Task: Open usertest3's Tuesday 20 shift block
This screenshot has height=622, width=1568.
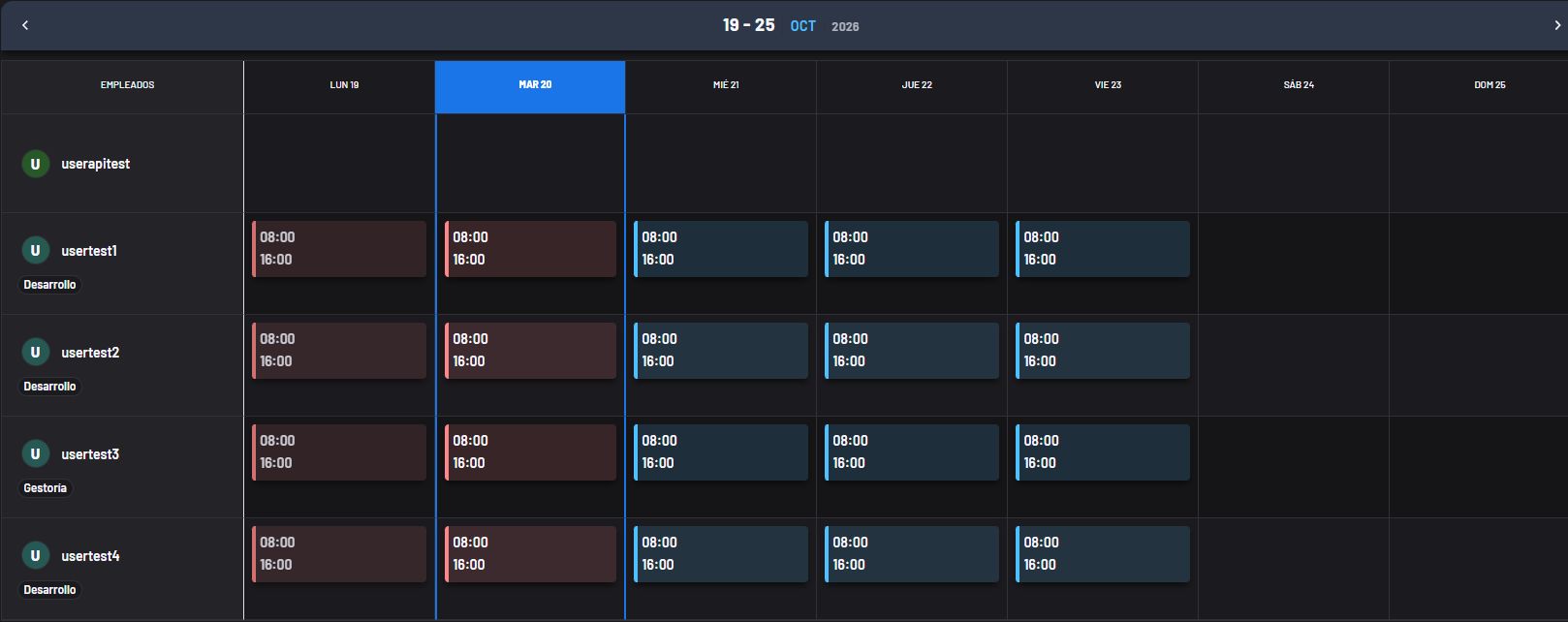Action: (x=530, y=452)
